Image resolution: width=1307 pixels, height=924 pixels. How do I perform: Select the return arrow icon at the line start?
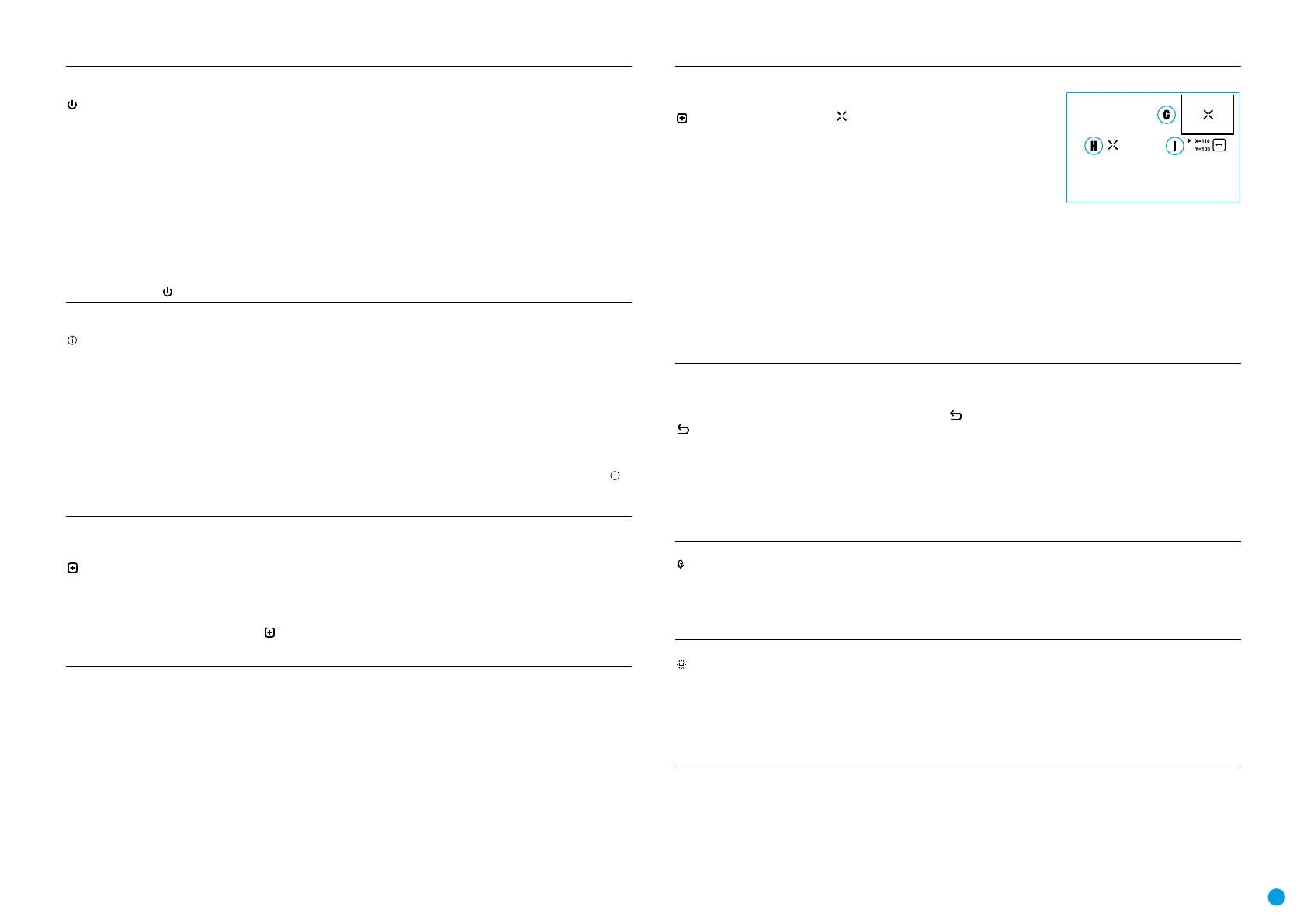[x=683, y=429]
